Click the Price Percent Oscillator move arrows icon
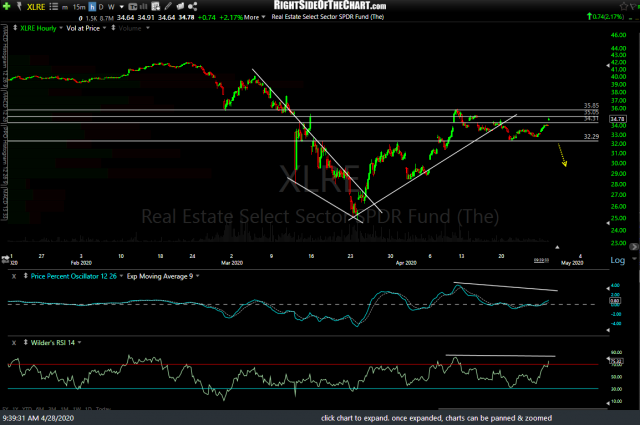The height and width of the screenshot is (425, 640). [26, 274]
